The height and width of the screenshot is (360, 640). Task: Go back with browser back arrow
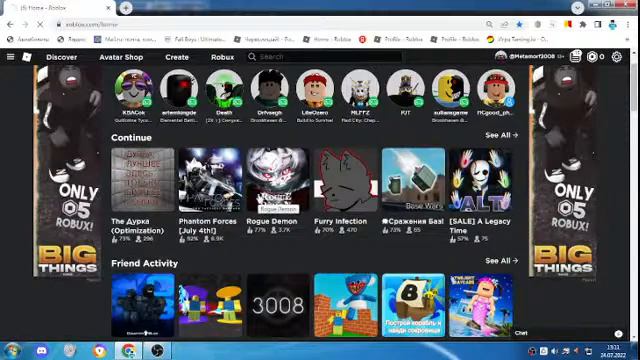coord(10,24)
